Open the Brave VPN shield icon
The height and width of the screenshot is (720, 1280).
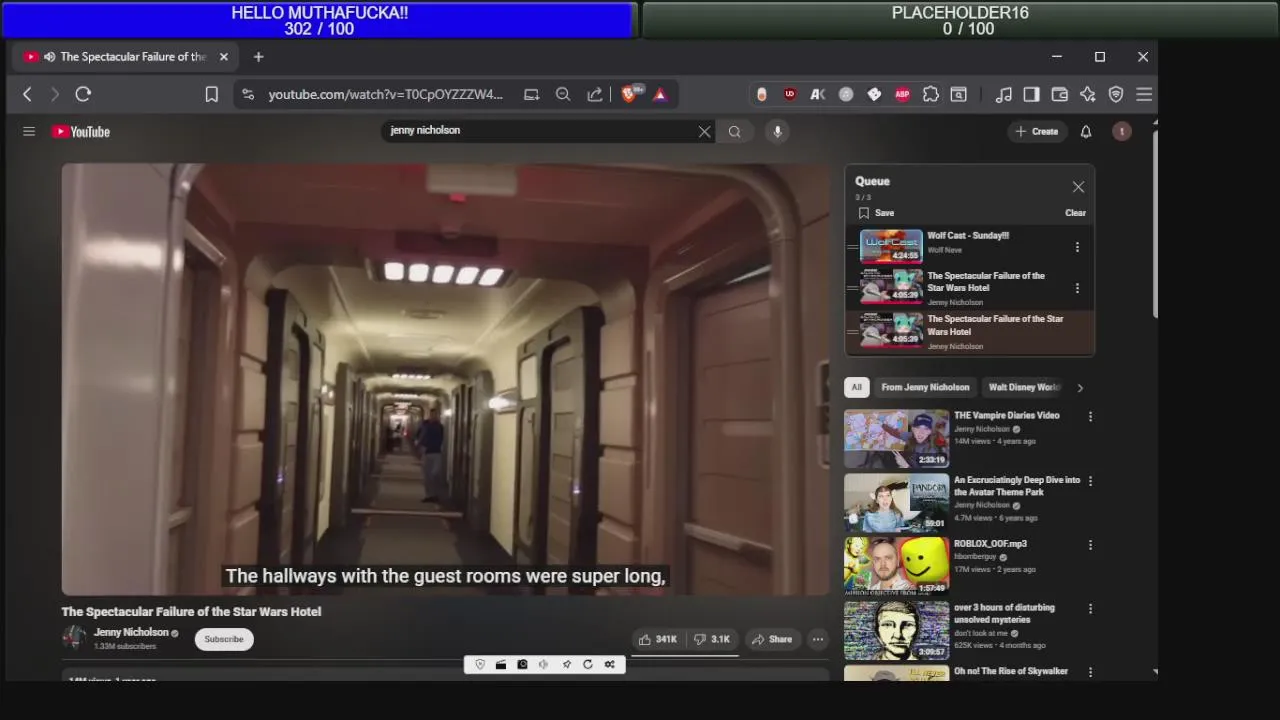tap(1116, 94)
